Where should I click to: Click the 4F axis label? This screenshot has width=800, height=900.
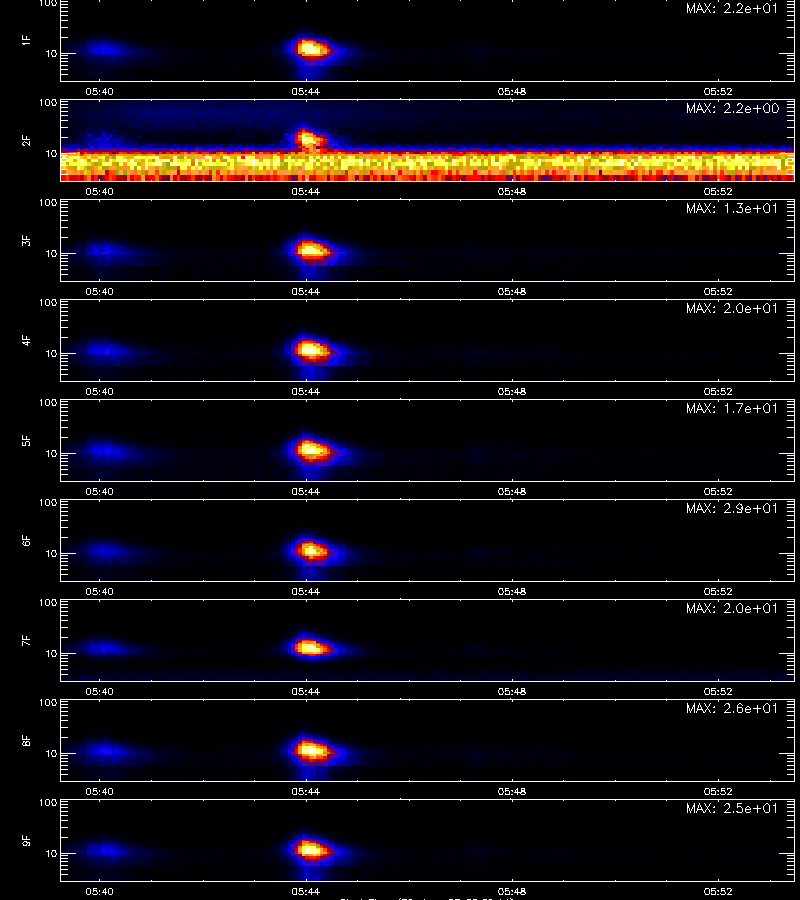tap(26, 340)
